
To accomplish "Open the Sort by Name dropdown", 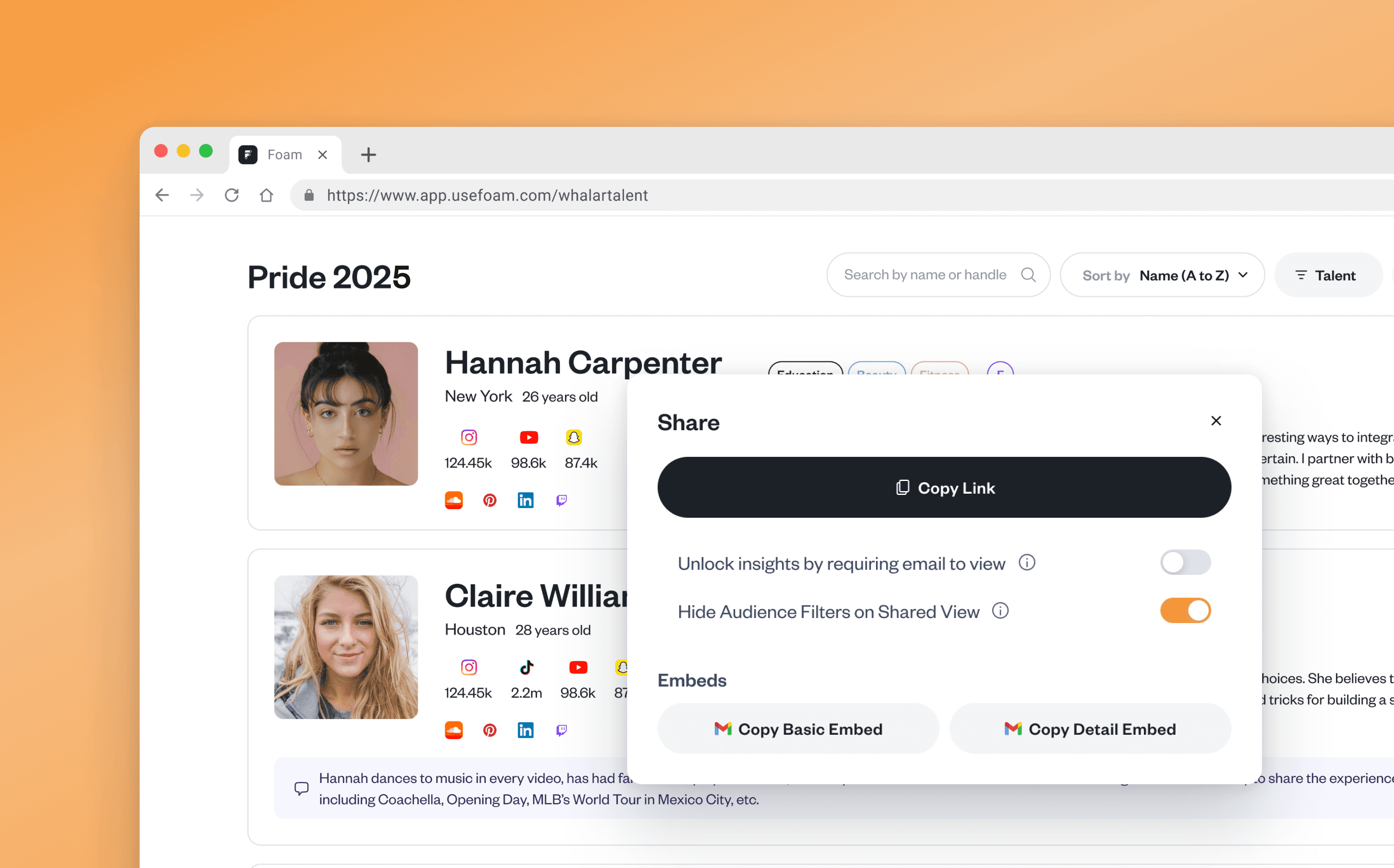I will tap(1162, 275).
